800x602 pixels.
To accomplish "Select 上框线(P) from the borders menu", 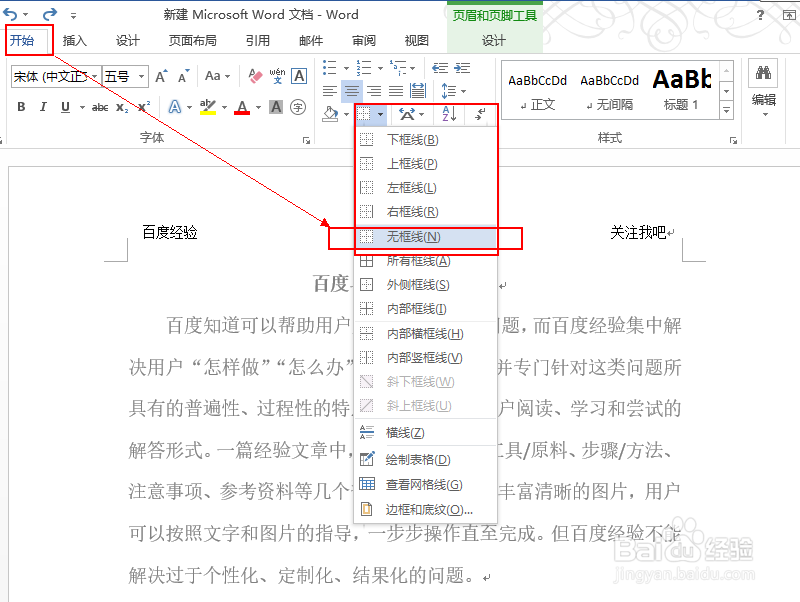I will point(426,164).
